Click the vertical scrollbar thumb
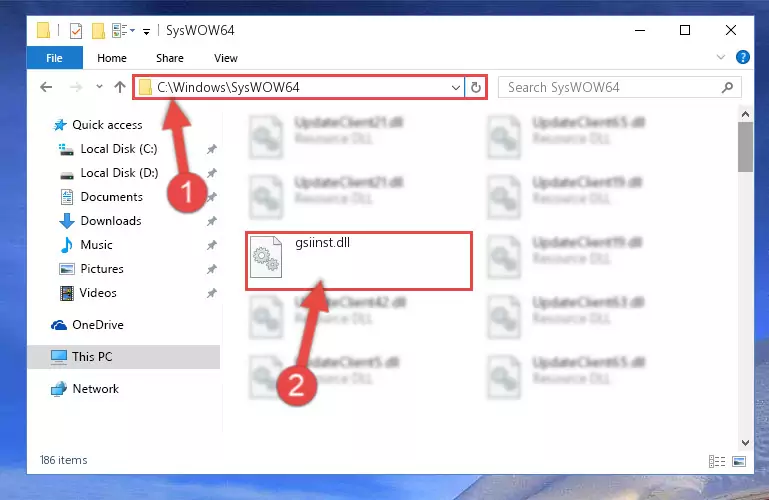 [x=745, y=147]
